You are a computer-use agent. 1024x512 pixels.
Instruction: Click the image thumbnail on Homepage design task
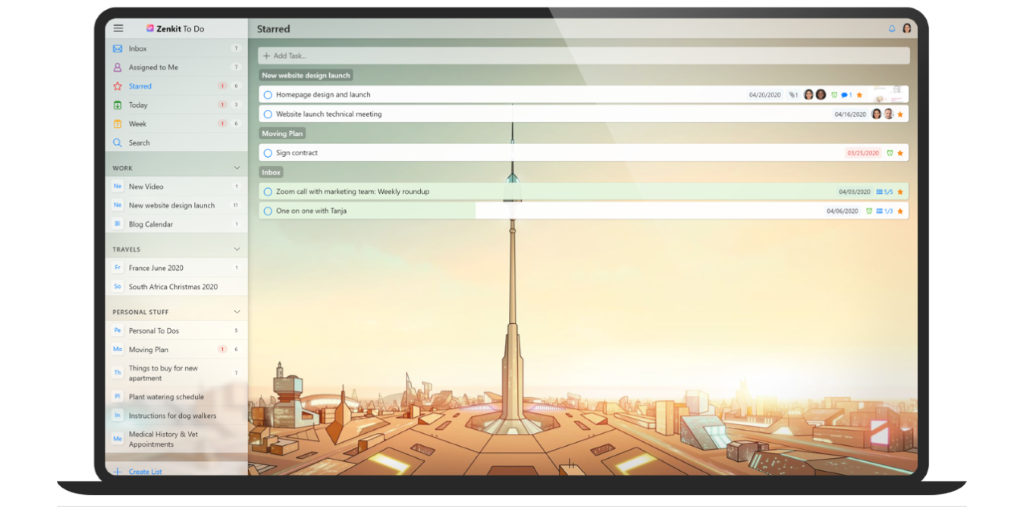pyautogui.click(x=888, y=94)
